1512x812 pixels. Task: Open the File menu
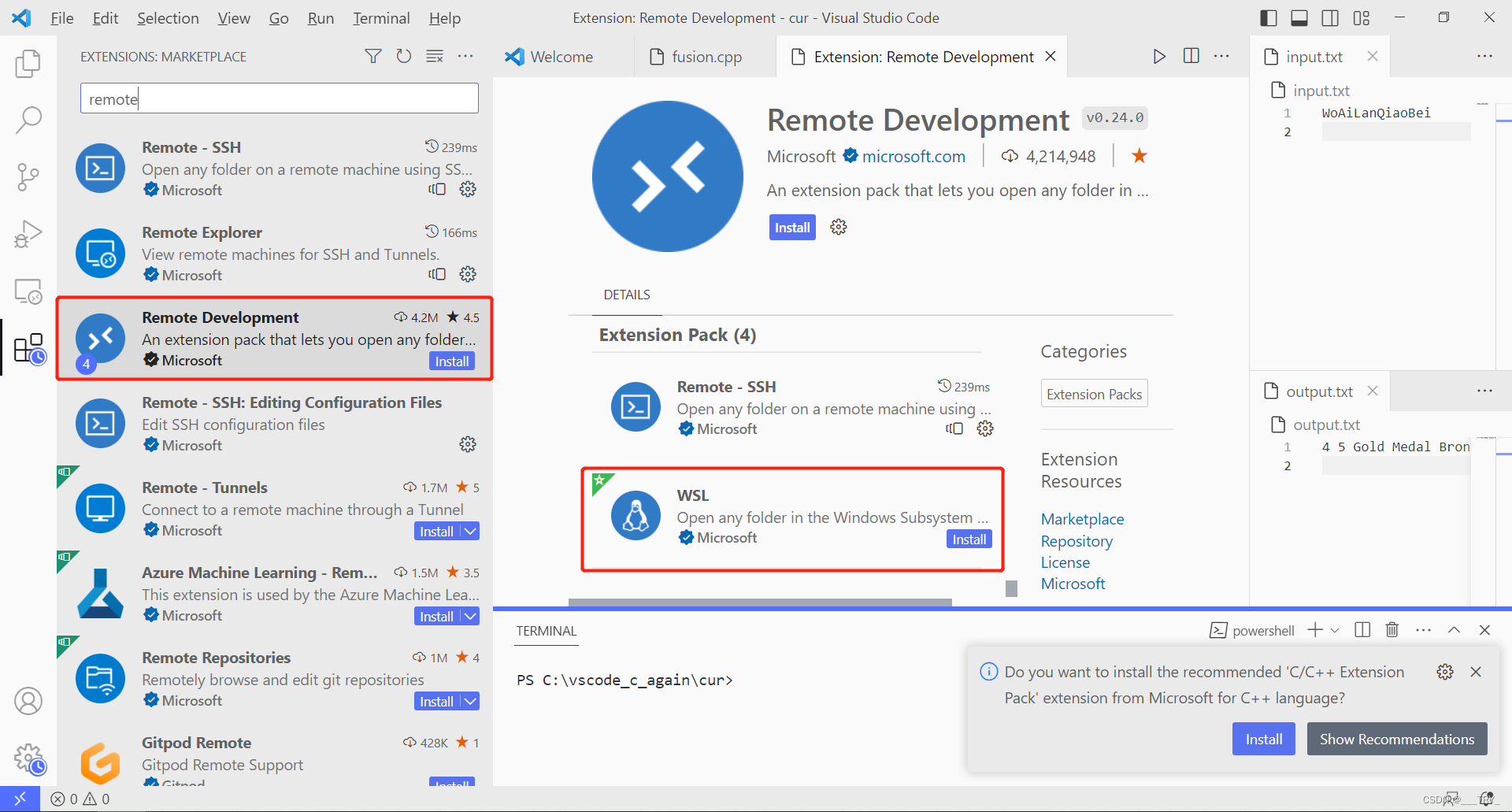tap(61, 17)
